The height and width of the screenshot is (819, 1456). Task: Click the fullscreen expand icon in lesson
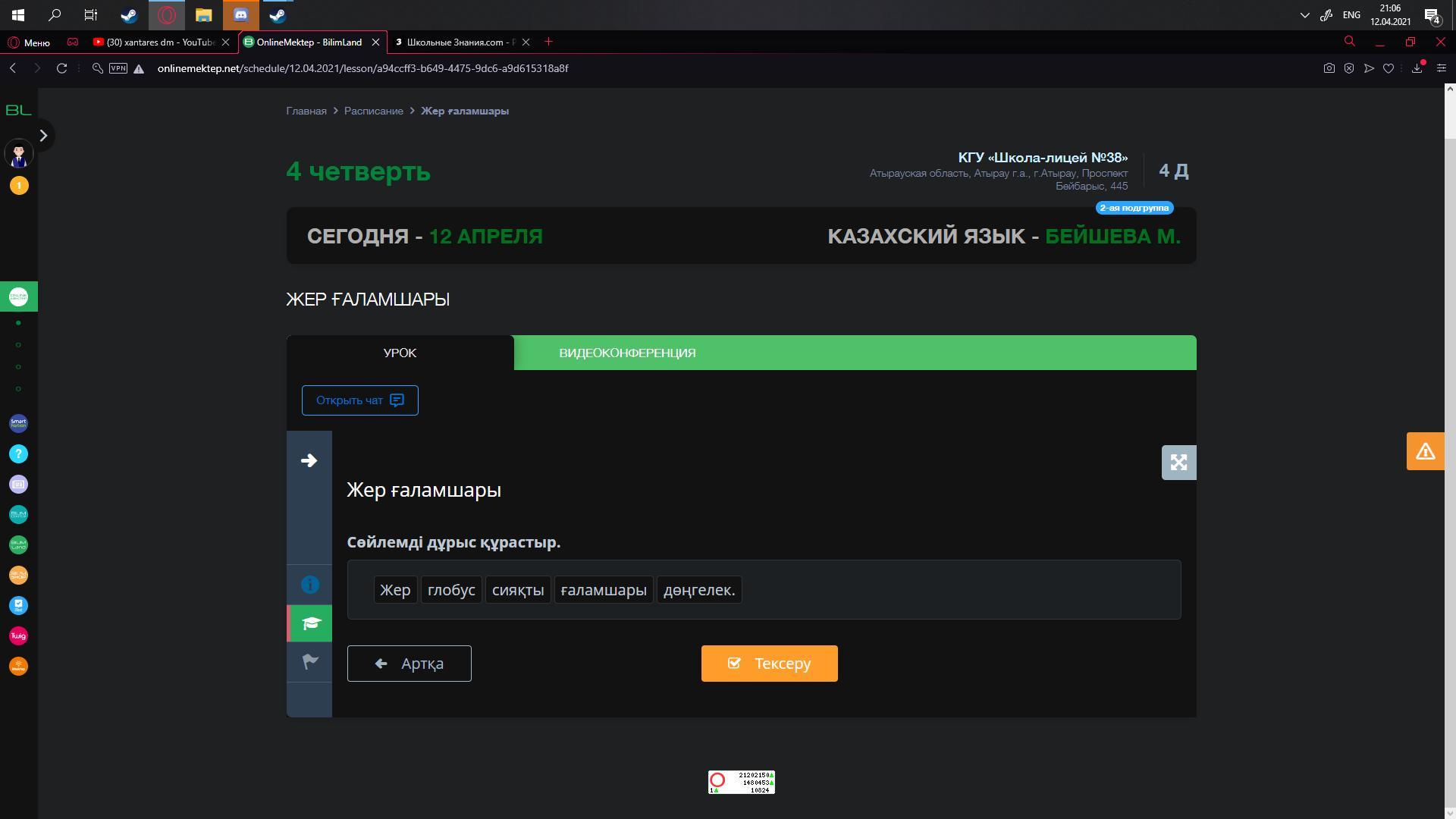pos(1178,463)
